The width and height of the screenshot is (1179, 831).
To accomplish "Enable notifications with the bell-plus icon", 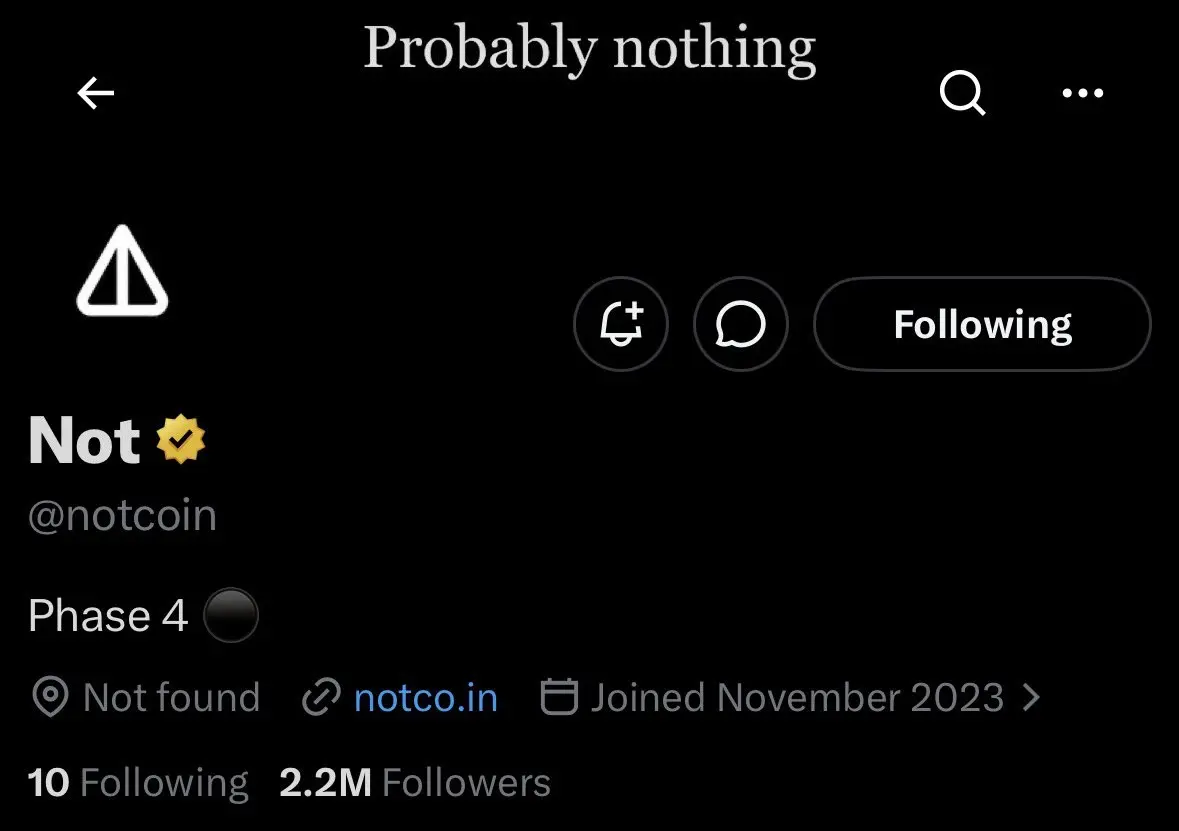I will click(620, 324).
